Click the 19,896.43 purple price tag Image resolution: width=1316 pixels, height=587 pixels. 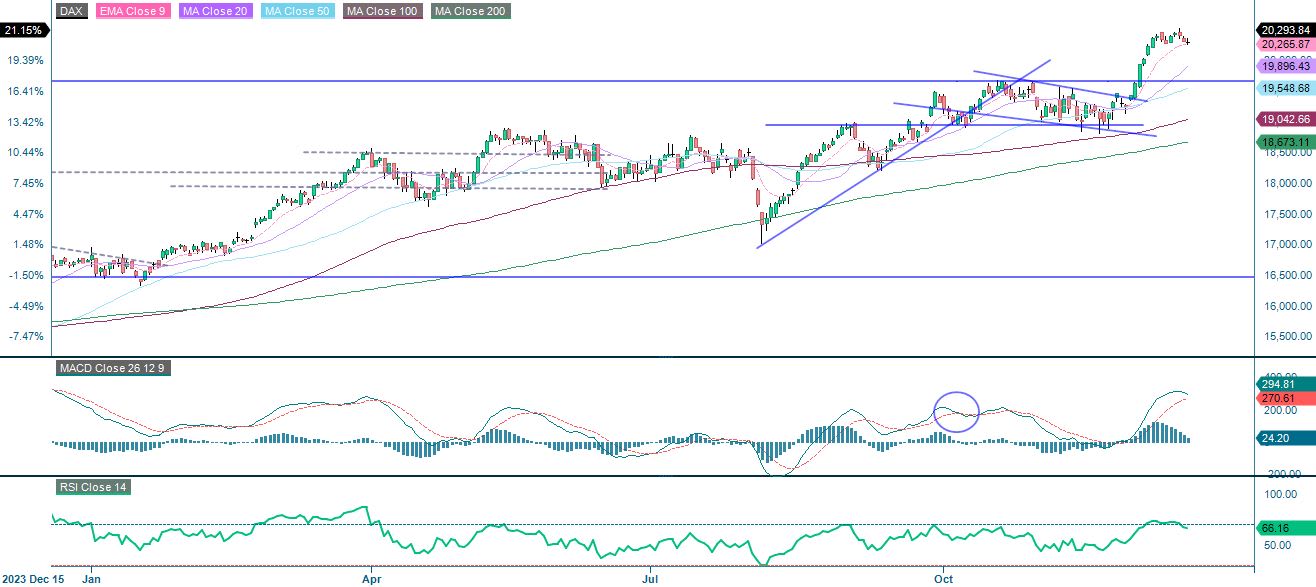[1284, 66]
